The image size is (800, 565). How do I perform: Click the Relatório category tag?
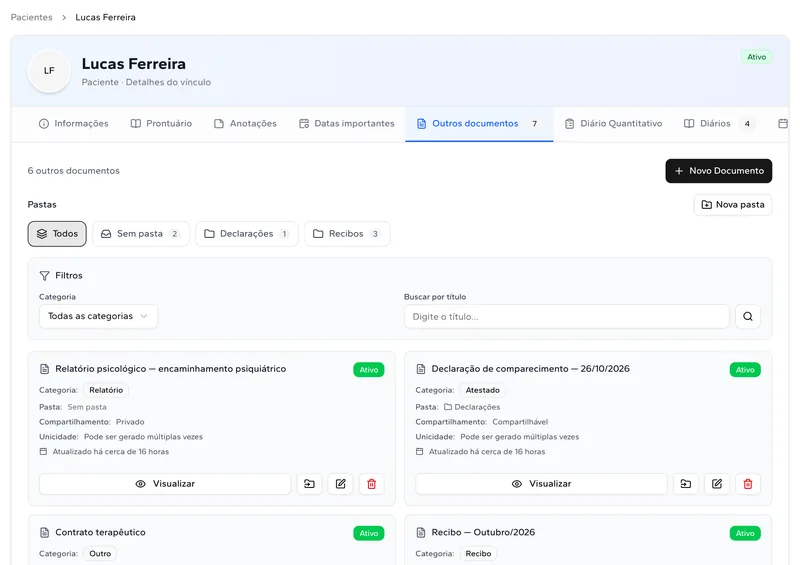[x=106, y=390]
